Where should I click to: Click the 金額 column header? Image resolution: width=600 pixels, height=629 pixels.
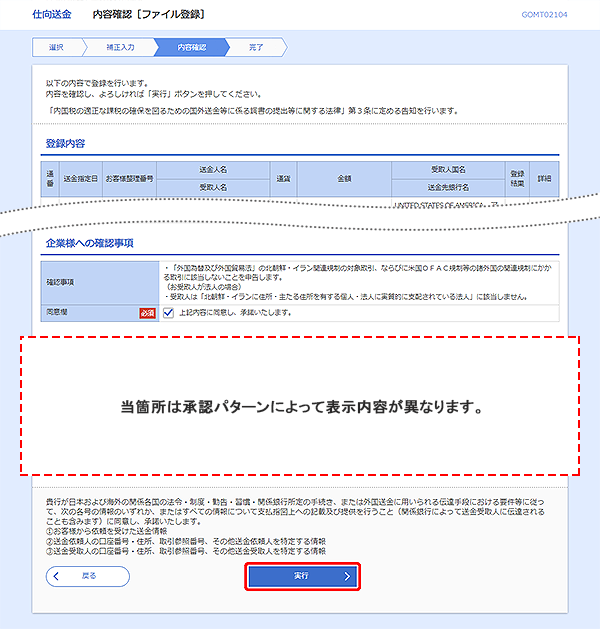344,178
